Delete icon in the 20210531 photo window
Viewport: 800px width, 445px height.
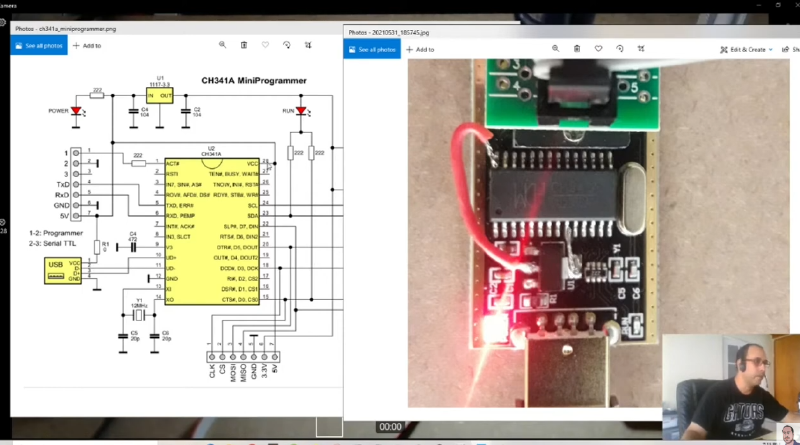[x=577, y=48]
